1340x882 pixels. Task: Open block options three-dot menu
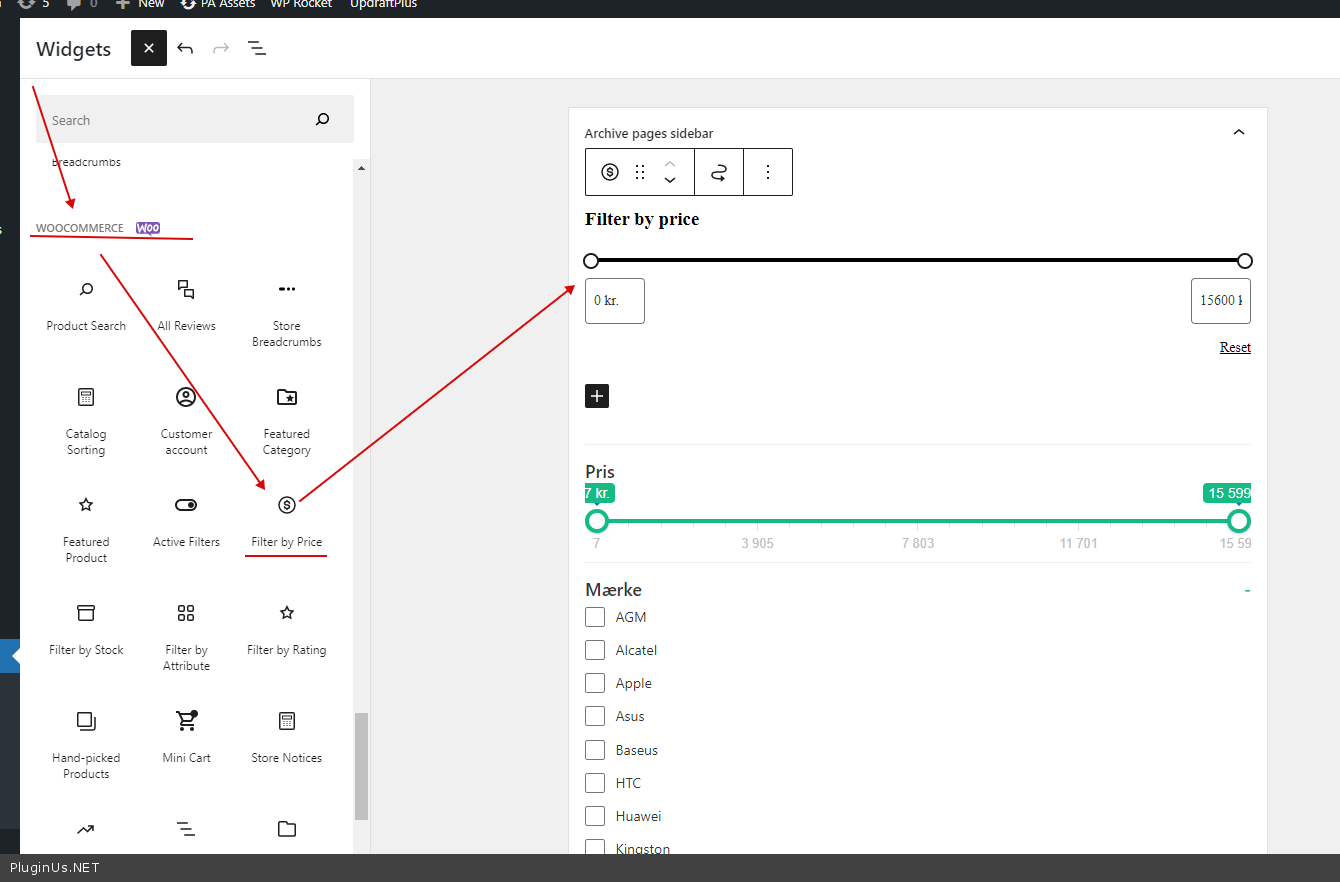click(x=768, y=172)
